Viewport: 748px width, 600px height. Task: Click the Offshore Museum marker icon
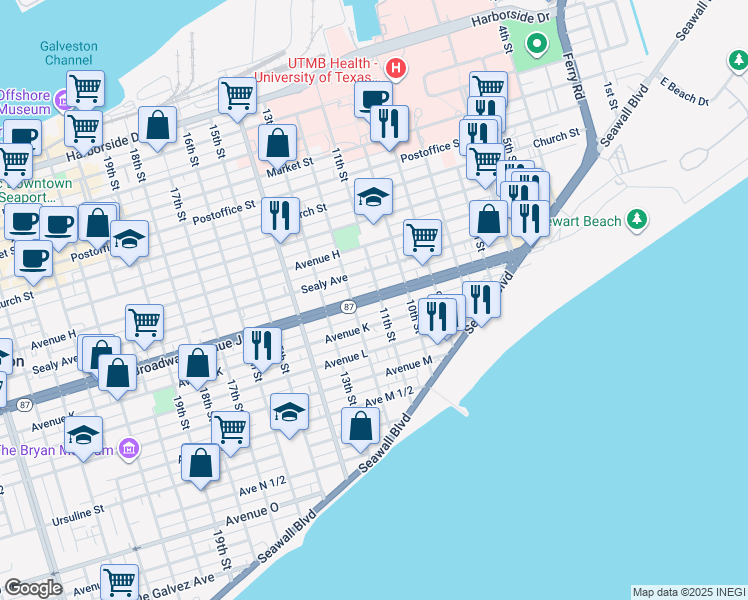point(61,101)
